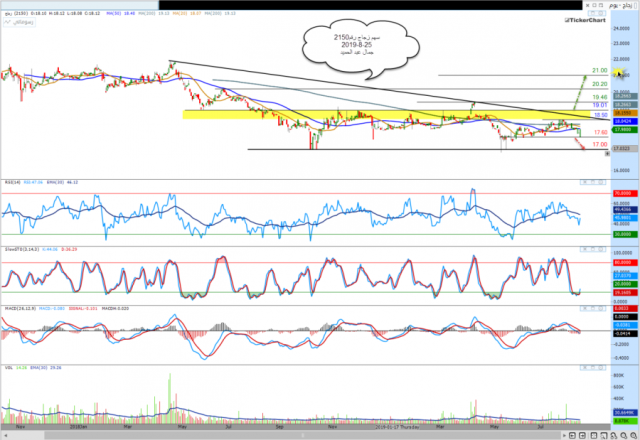The image size is (640, 440).
Task: Click the MACD(26,12,9) panel label
Action: [x=20, y=309]
